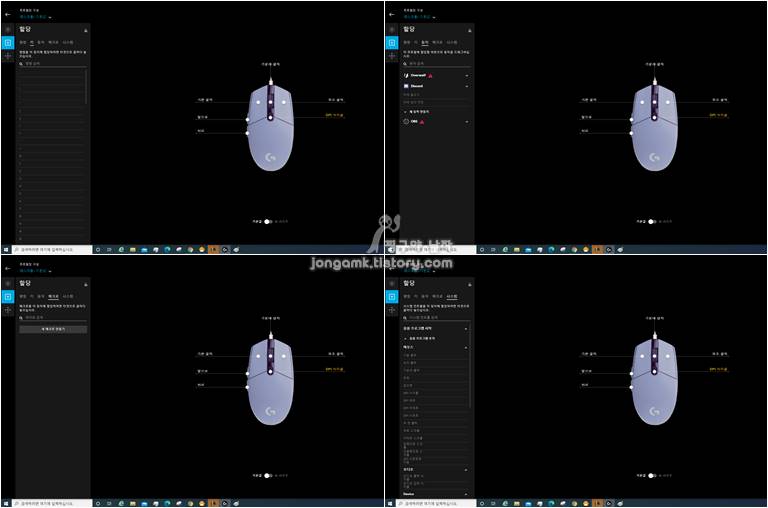Expand the OBS actions group

point(466,121)
